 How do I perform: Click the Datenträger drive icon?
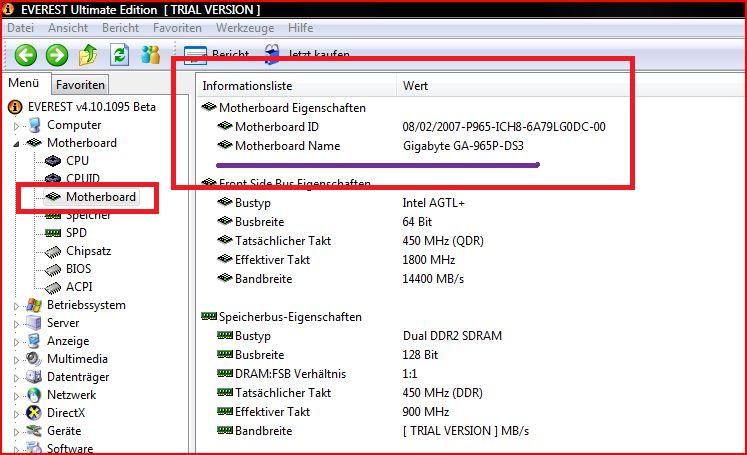point(34,377)
